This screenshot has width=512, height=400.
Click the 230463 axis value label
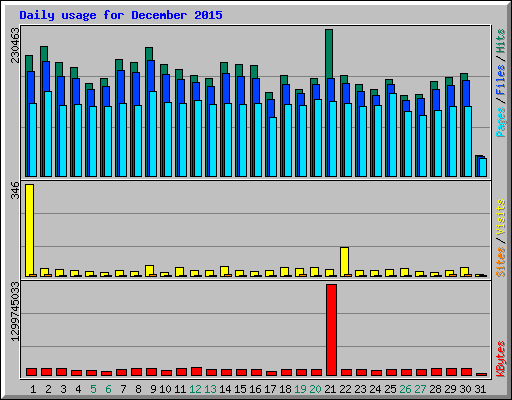(x=15, y=46)
